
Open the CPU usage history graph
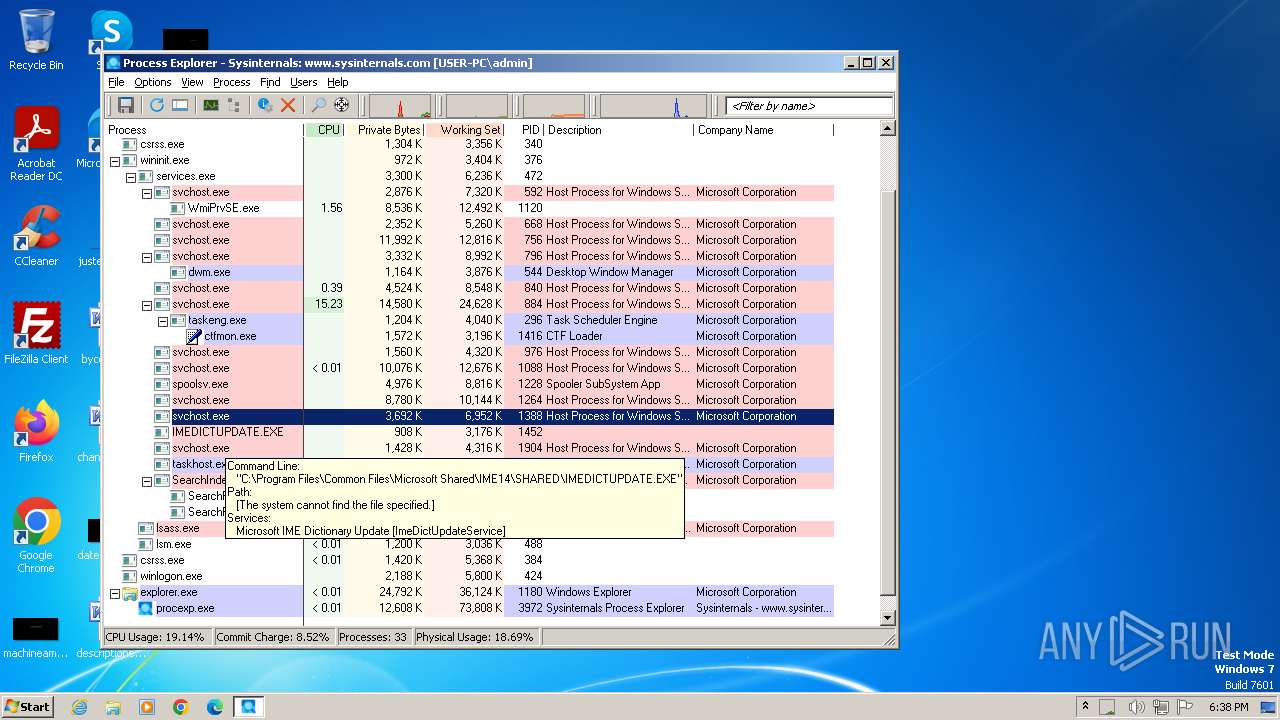(400, 106)
